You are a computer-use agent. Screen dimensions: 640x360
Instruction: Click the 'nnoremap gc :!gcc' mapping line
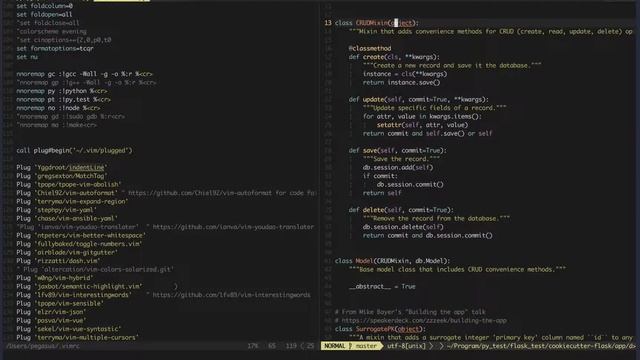[84, 74]
